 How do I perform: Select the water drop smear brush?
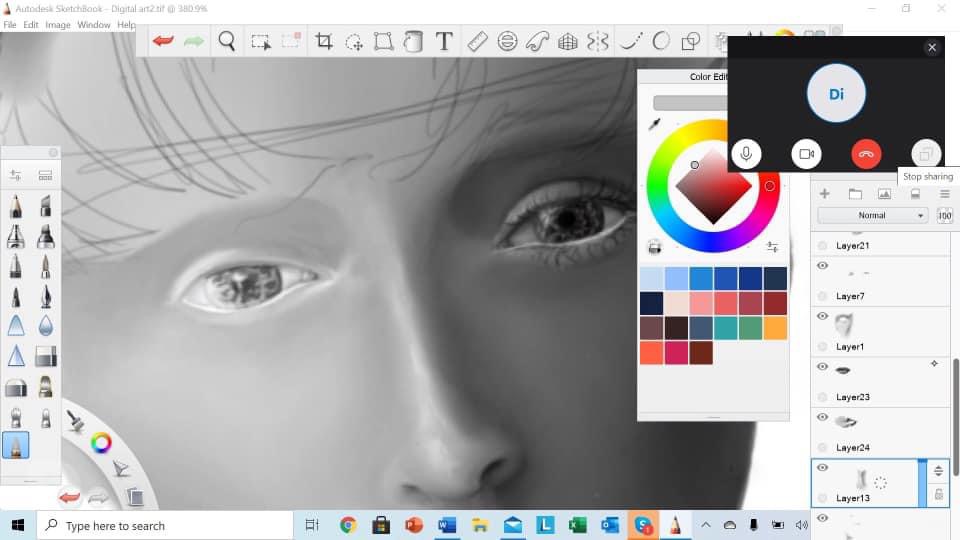click(45, 326)
